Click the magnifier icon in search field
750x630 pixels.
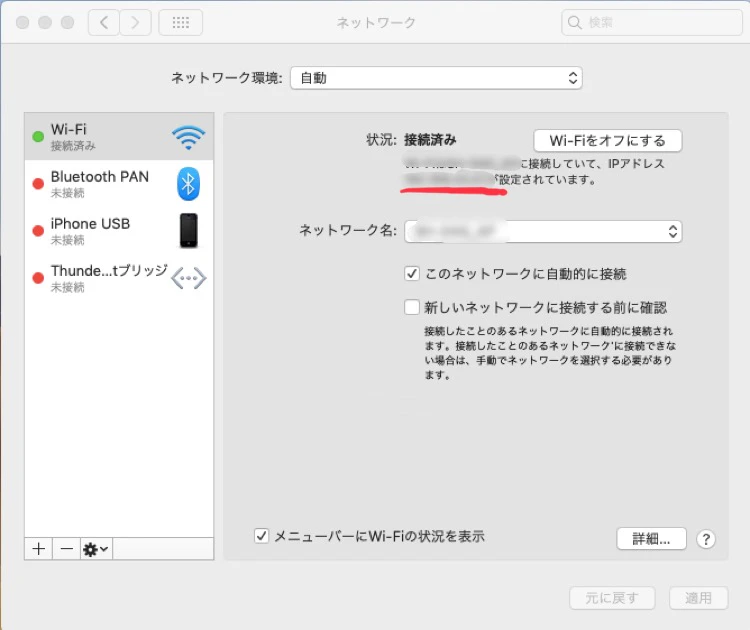coord(574,22)
